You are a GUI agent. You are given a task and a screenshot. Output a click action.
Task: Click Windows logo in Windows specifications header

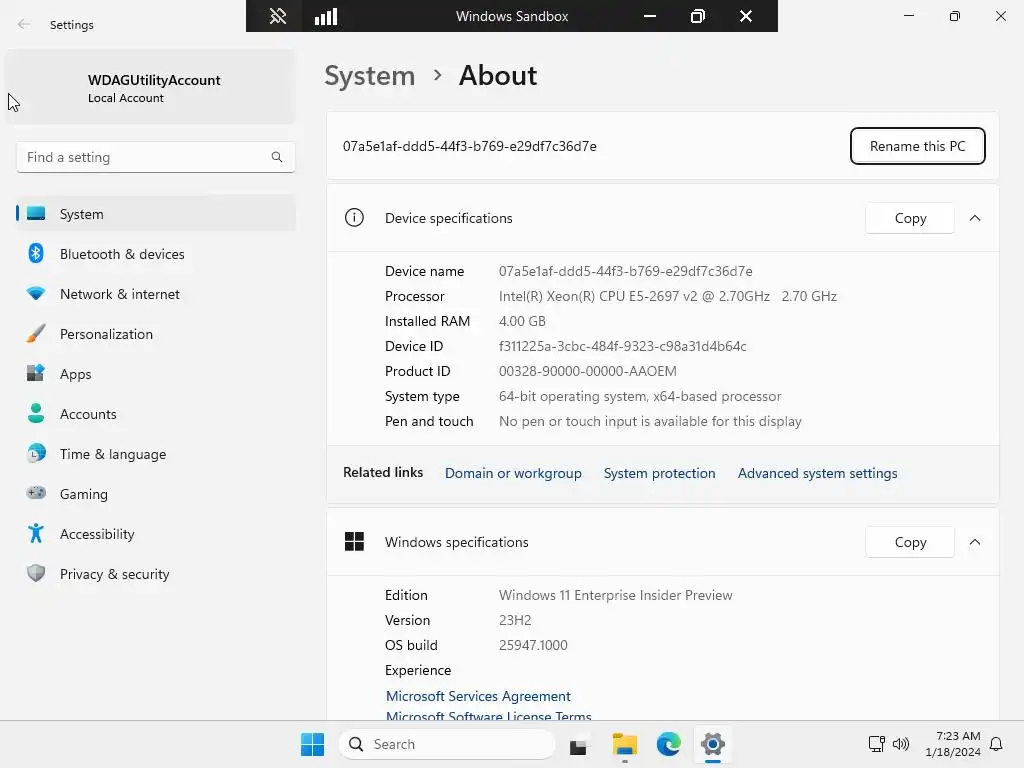tap(354, 541)
